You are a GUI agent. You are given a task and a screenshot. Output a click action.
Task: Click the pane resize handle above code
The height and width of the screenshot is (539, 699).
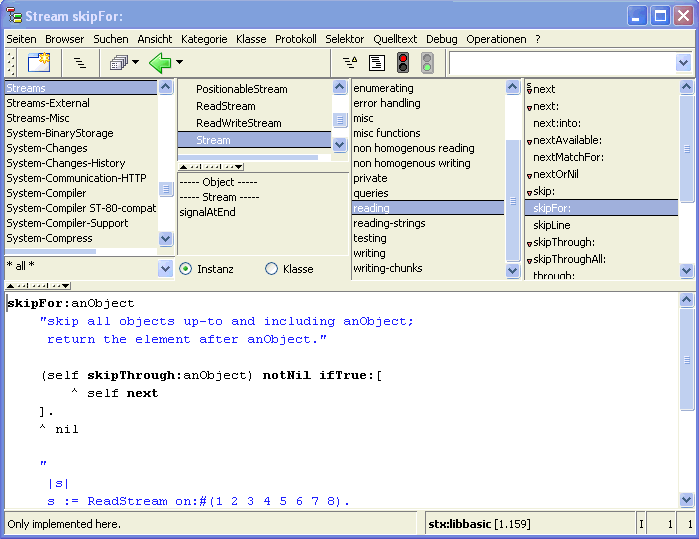coord(38,286)
